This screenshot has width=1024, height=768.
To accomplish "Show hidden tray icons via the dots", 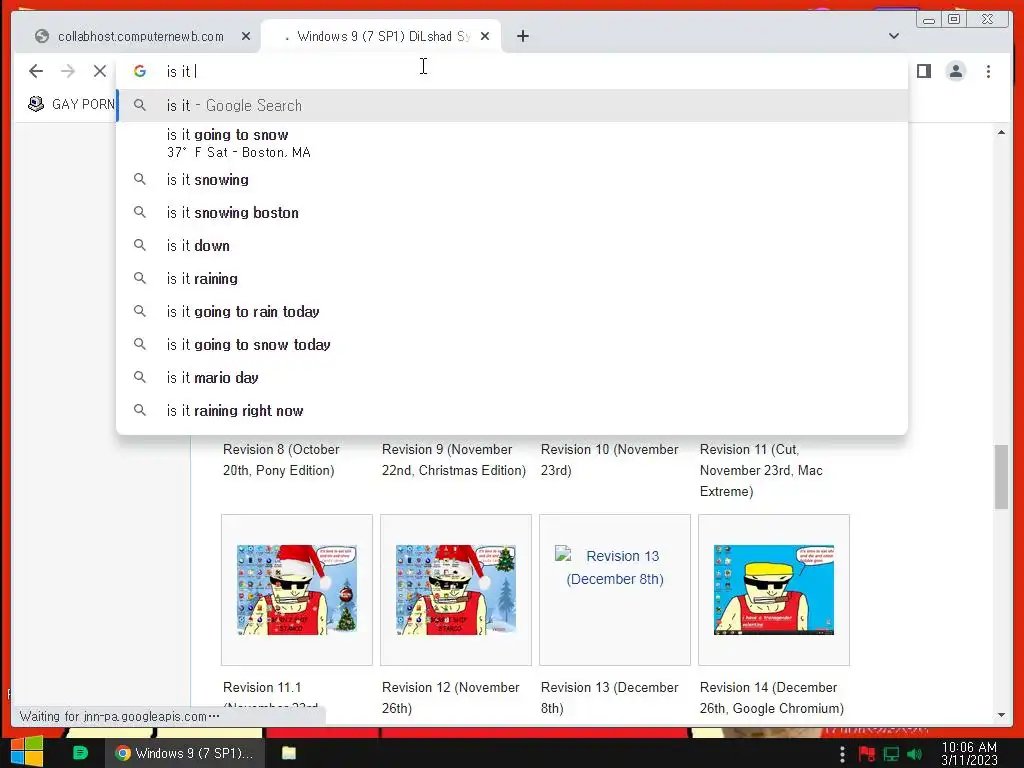I will [x=842, y=754].
